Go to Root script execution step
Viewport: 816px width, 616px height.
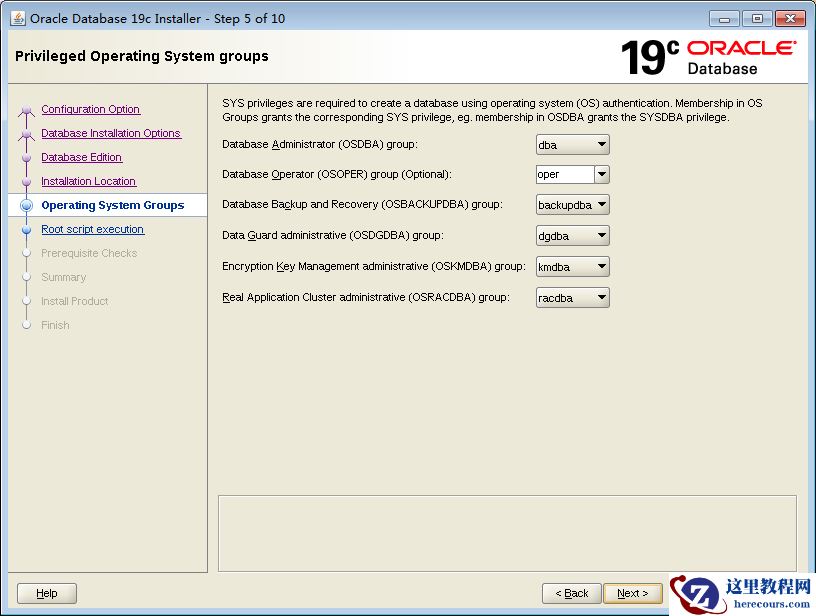tap(93, 229)
